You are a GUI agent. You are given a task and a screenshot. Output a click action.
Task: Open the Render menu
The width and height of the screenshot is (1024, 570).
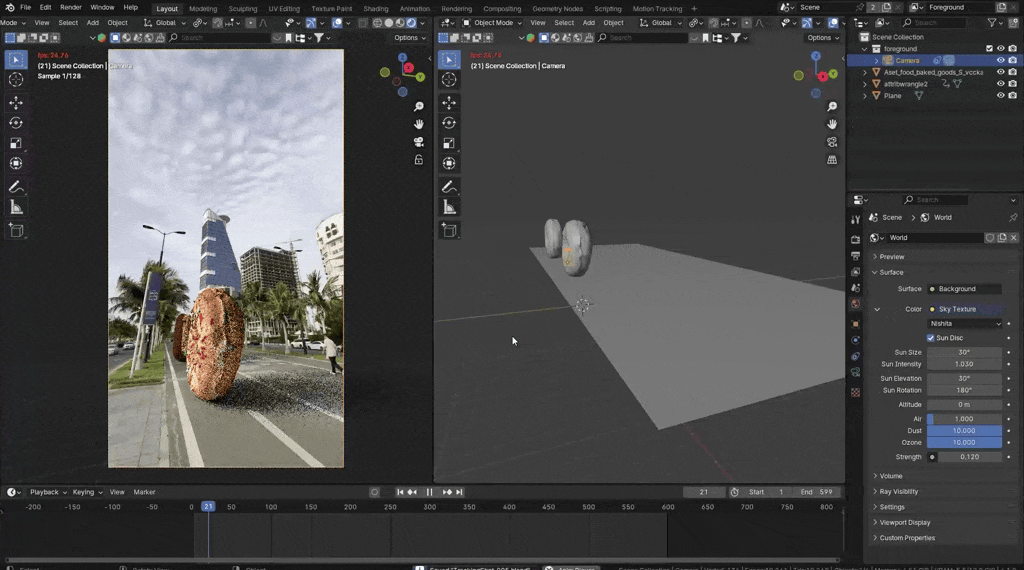70,7
